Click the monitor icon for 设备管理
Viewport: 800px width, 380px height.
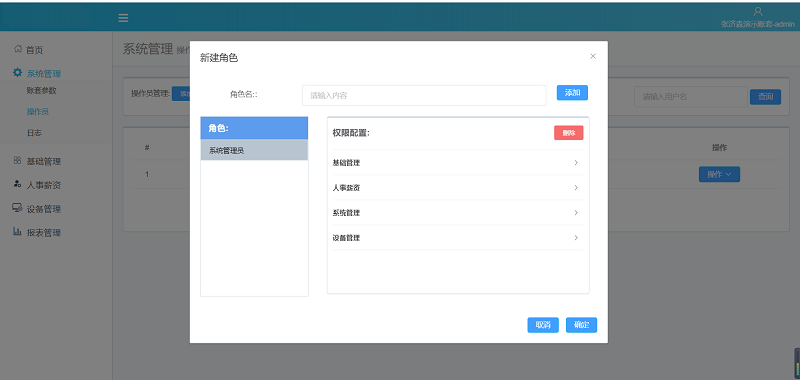[x=18, y=208]
